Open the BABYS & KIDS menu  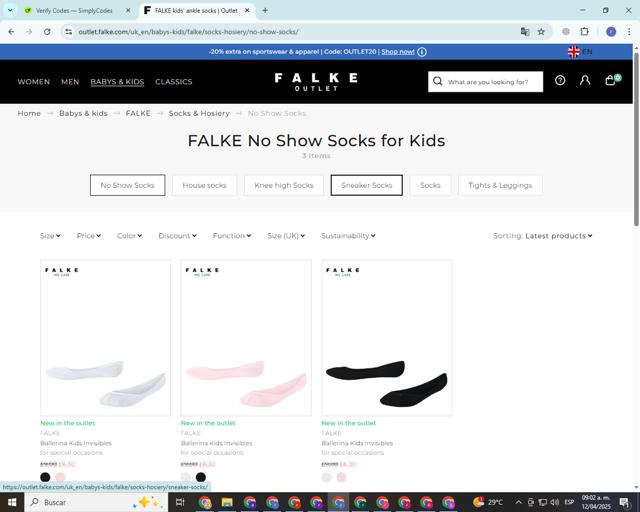coord(117,82)
